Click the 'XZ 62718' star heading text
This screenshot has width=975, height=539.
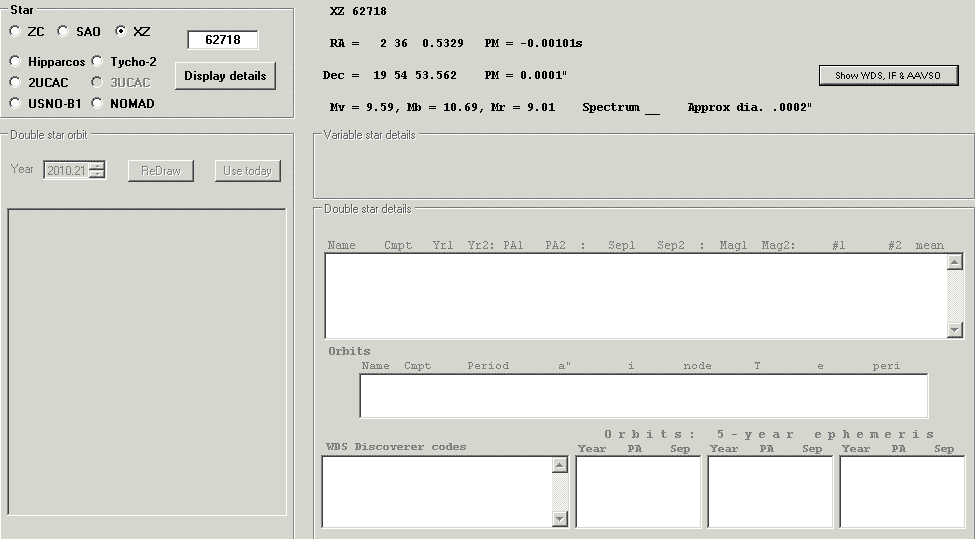click(358, 11)
